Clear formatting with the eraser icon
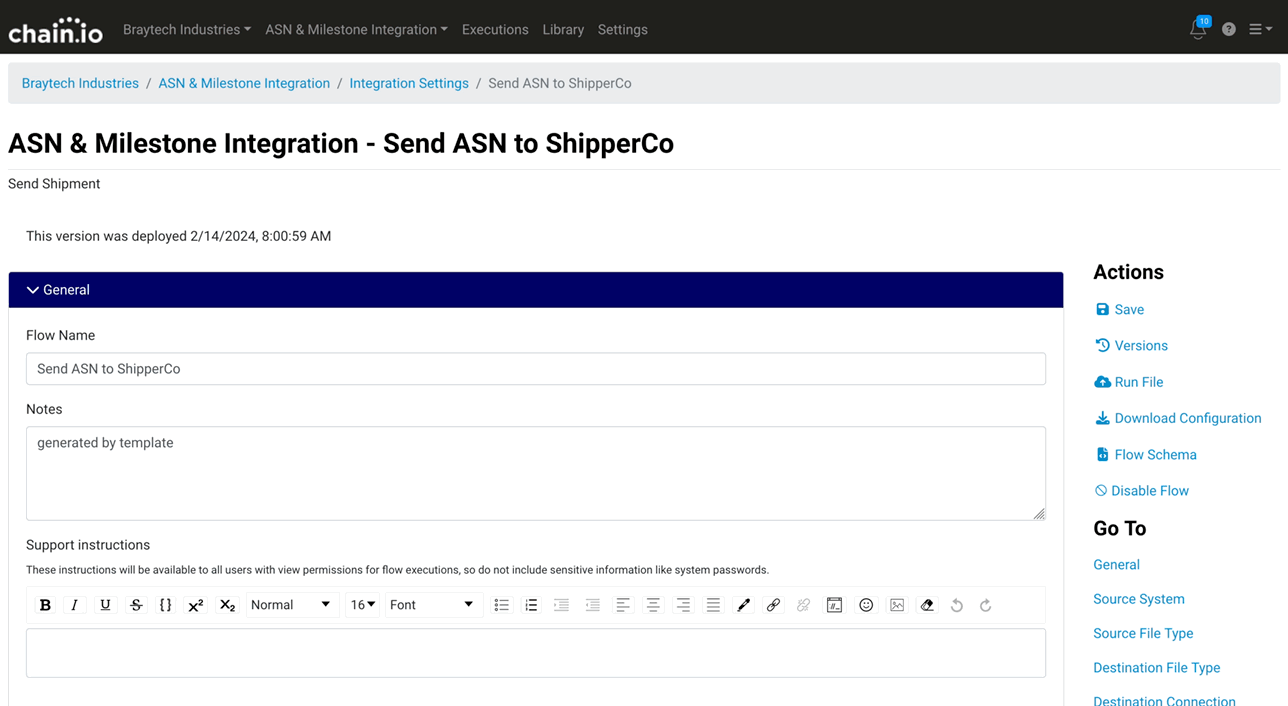Image resolution: width=1288 pixels, height=706 pixels. coord(927,605)
